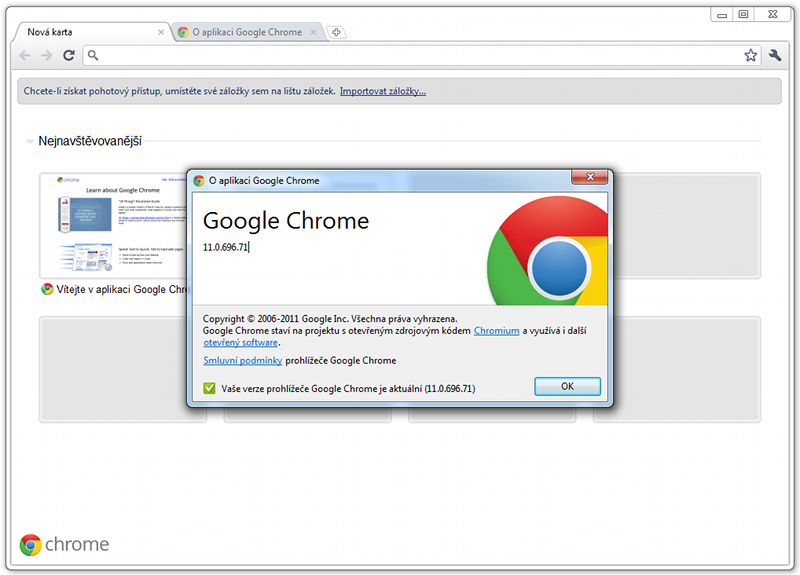This screenshot has width=800, height=575.
Task: Click version number field 11.0.696.71
Action: [226, 247]
